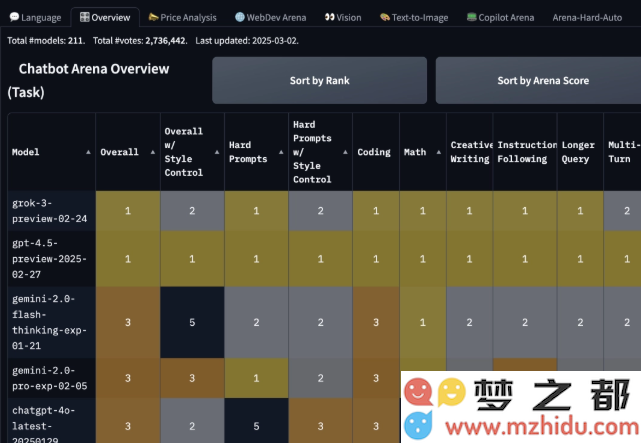Open the WebDev Arena tab
641x443 pixels.
pyautogui.click(x=271, y=18)
